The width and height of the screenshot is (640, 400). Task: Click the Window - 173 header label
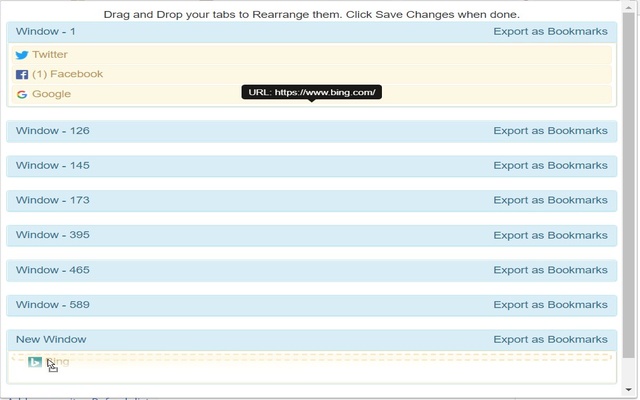53,200
